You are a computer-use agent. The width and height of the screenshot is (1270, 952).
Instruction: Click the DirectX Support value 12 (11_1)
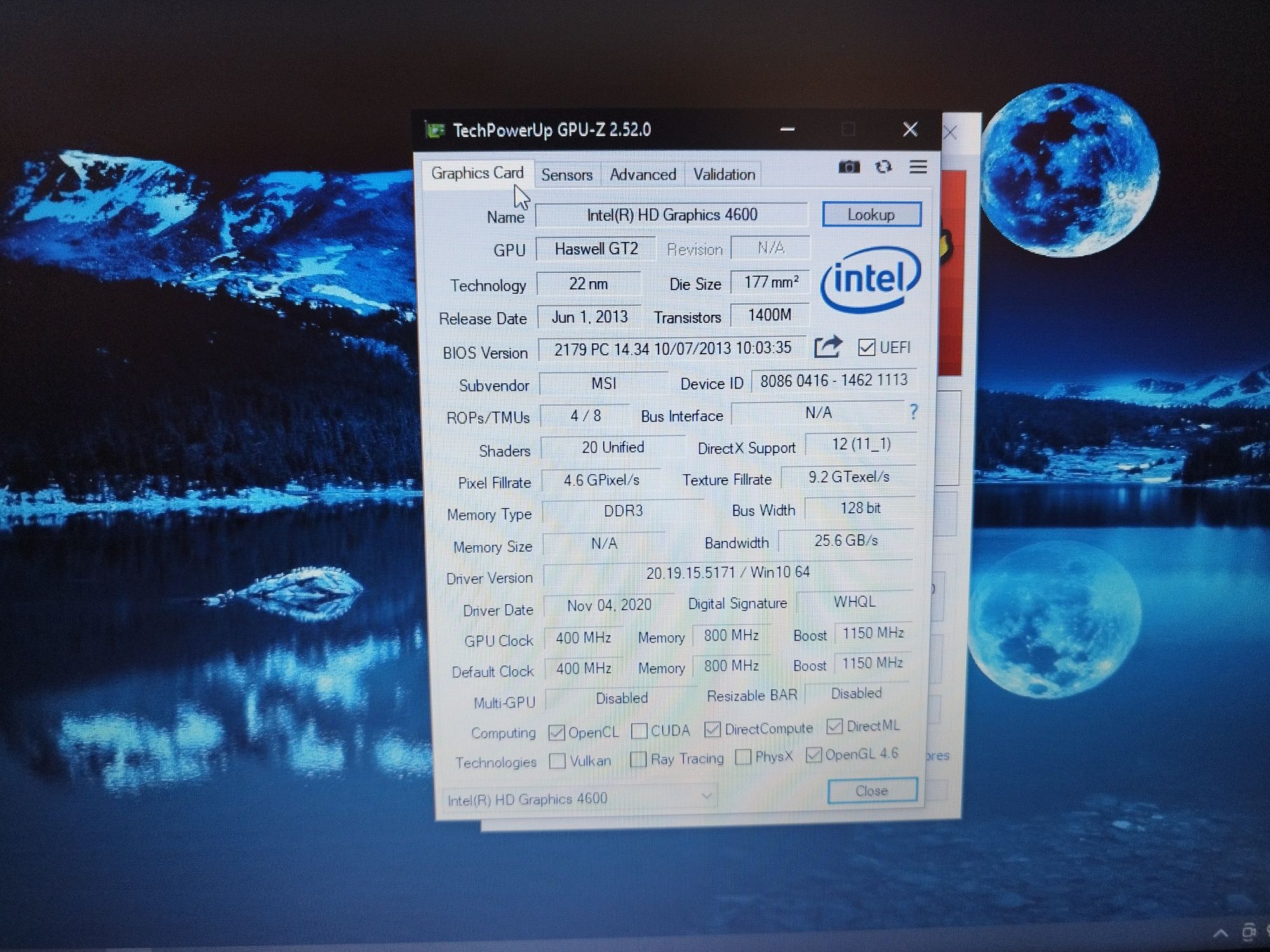(x=861, y=444)
